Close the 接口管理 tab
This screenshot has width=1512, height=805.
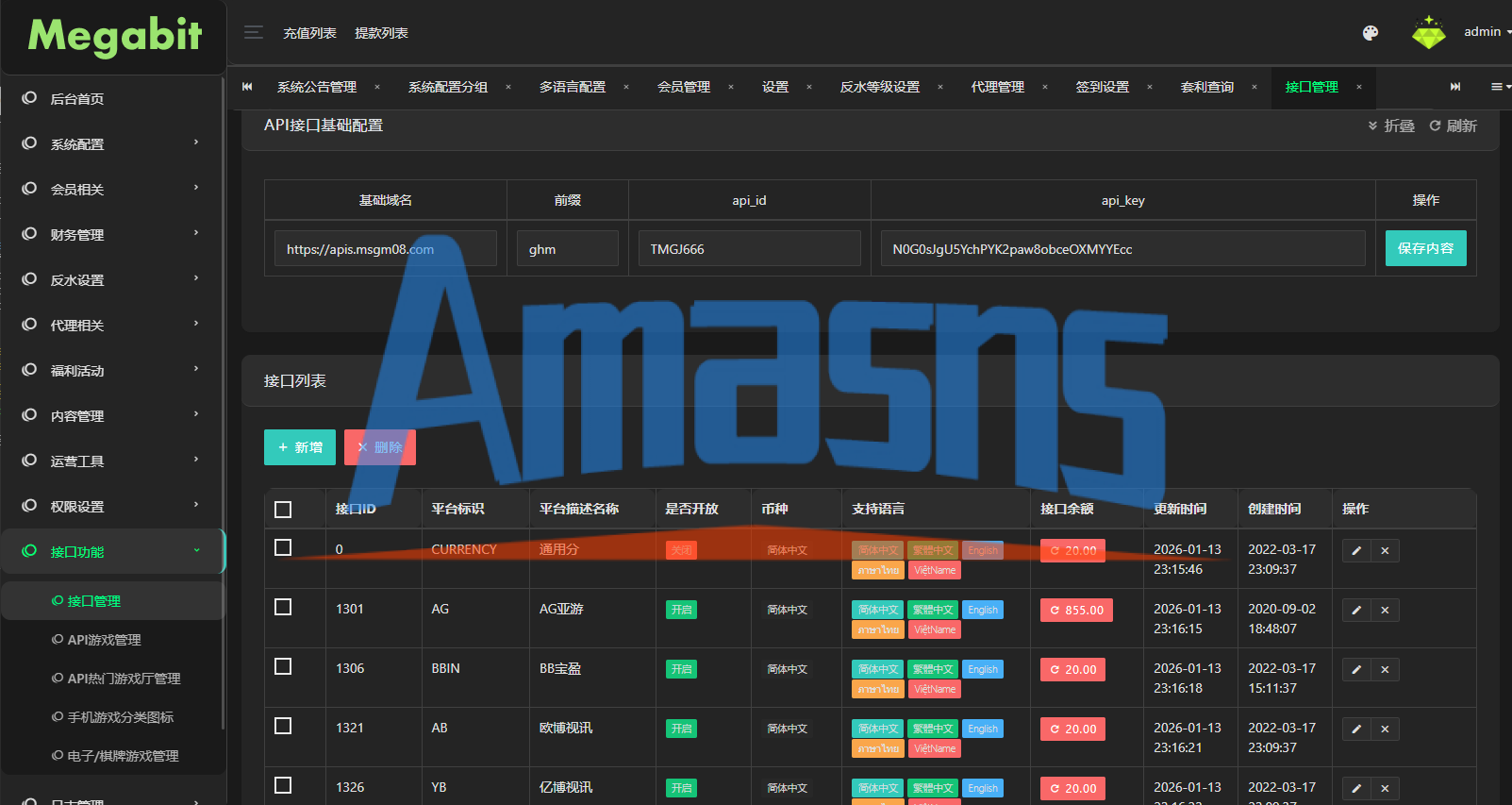[1359, 87]
